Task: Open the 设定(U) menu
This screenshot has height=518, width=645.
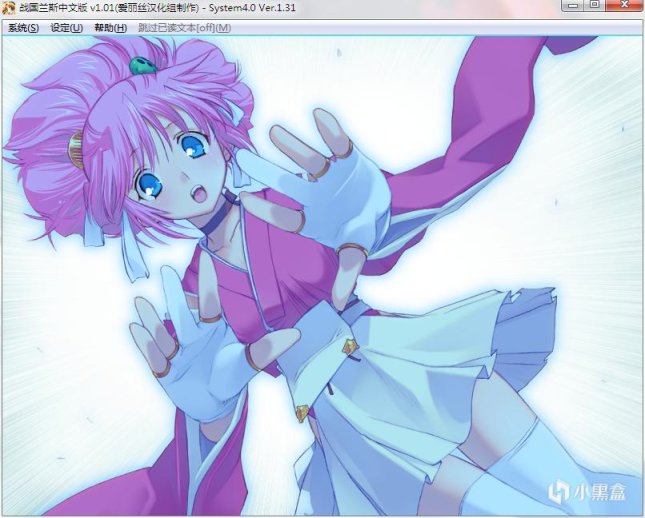Action: (x=67, y=28)
